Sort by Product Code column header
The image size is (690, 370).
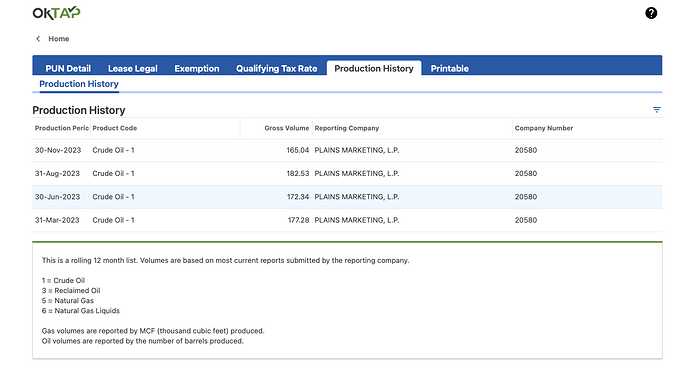(114, 128)
